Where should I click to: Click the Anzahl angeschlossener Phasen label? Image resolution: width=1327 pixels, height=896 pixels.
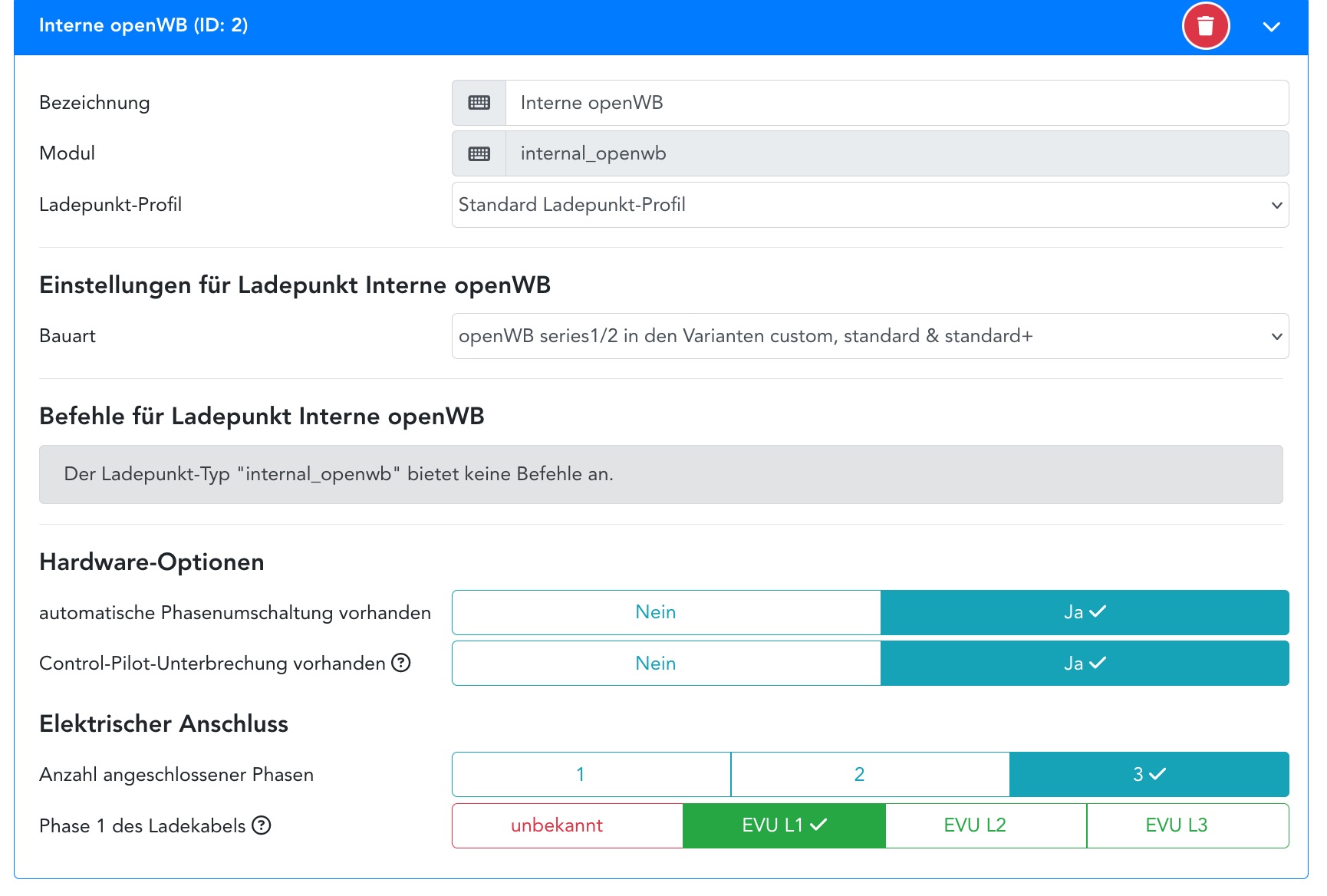point(176,775)
